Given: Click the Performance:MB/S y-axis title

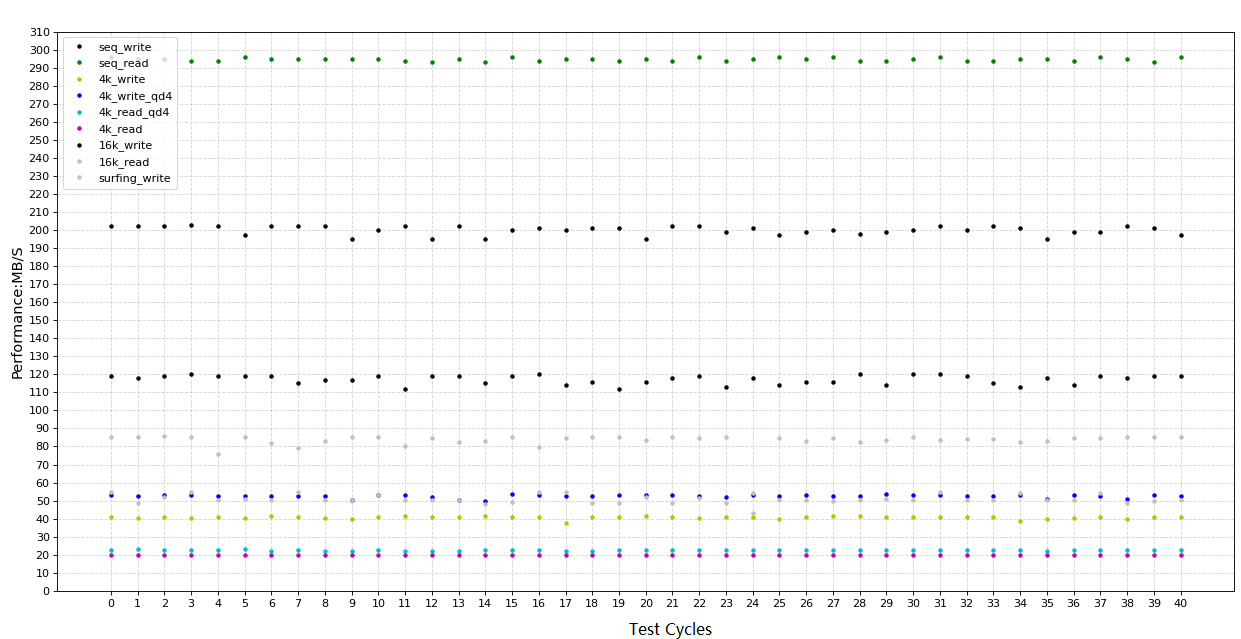Looking at the screenshot, I should coord(17,312).
